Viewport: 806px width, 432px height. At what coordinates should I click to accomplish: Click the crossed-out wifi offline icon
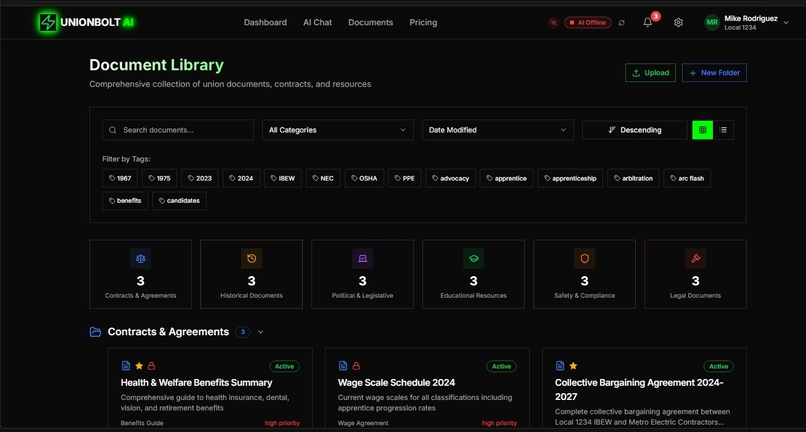(554, 23)
